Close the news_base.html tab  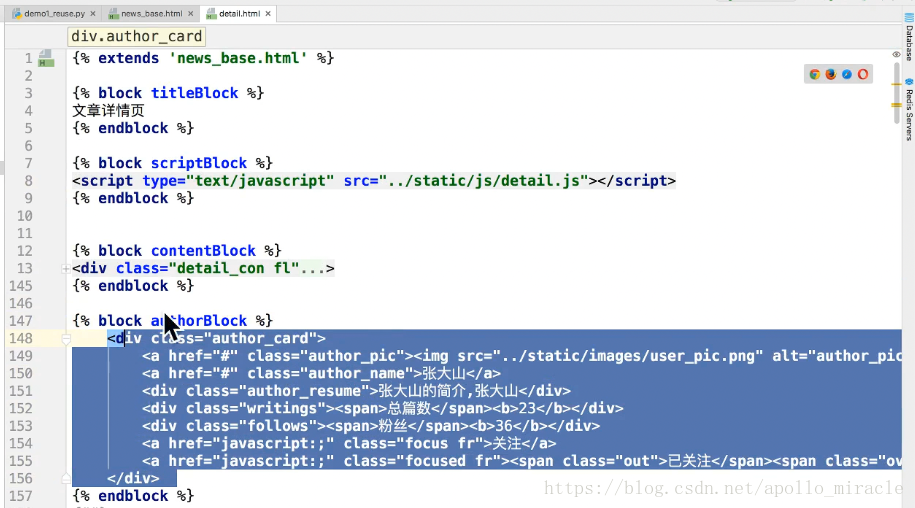(x=190, y=13)
